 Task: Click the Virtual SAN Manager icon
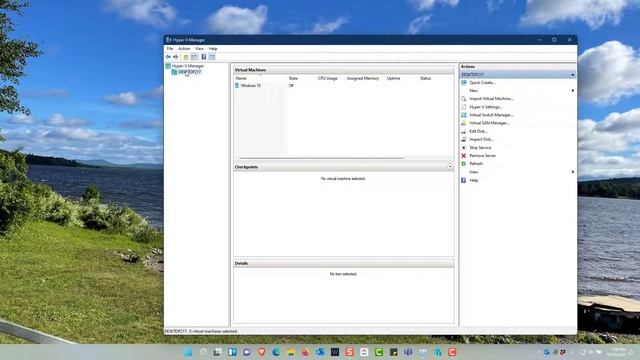(464, 123)
